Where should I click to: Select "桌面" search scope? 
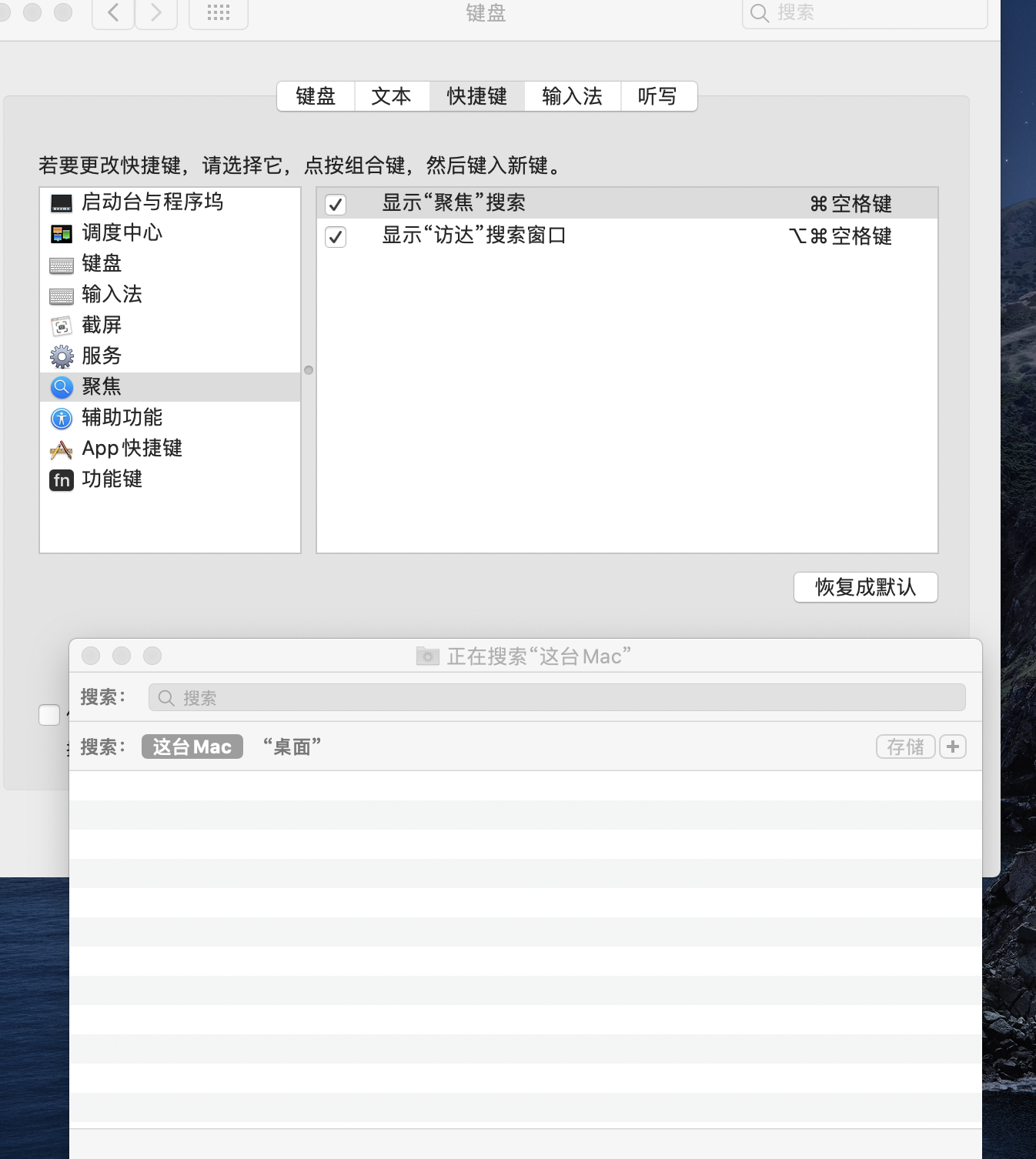pos(292,747)
